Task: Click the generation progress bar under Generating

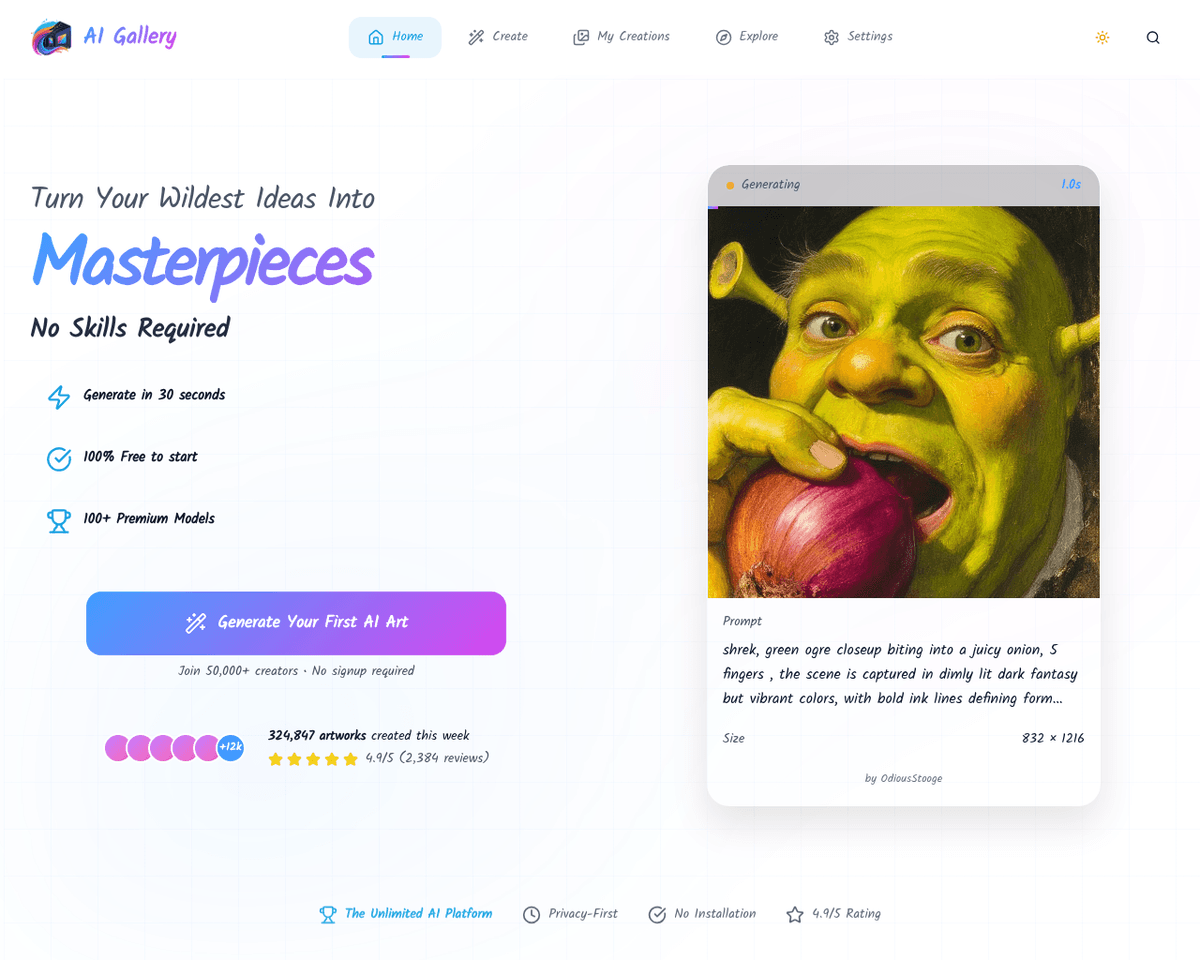Action: coord(903,207)
